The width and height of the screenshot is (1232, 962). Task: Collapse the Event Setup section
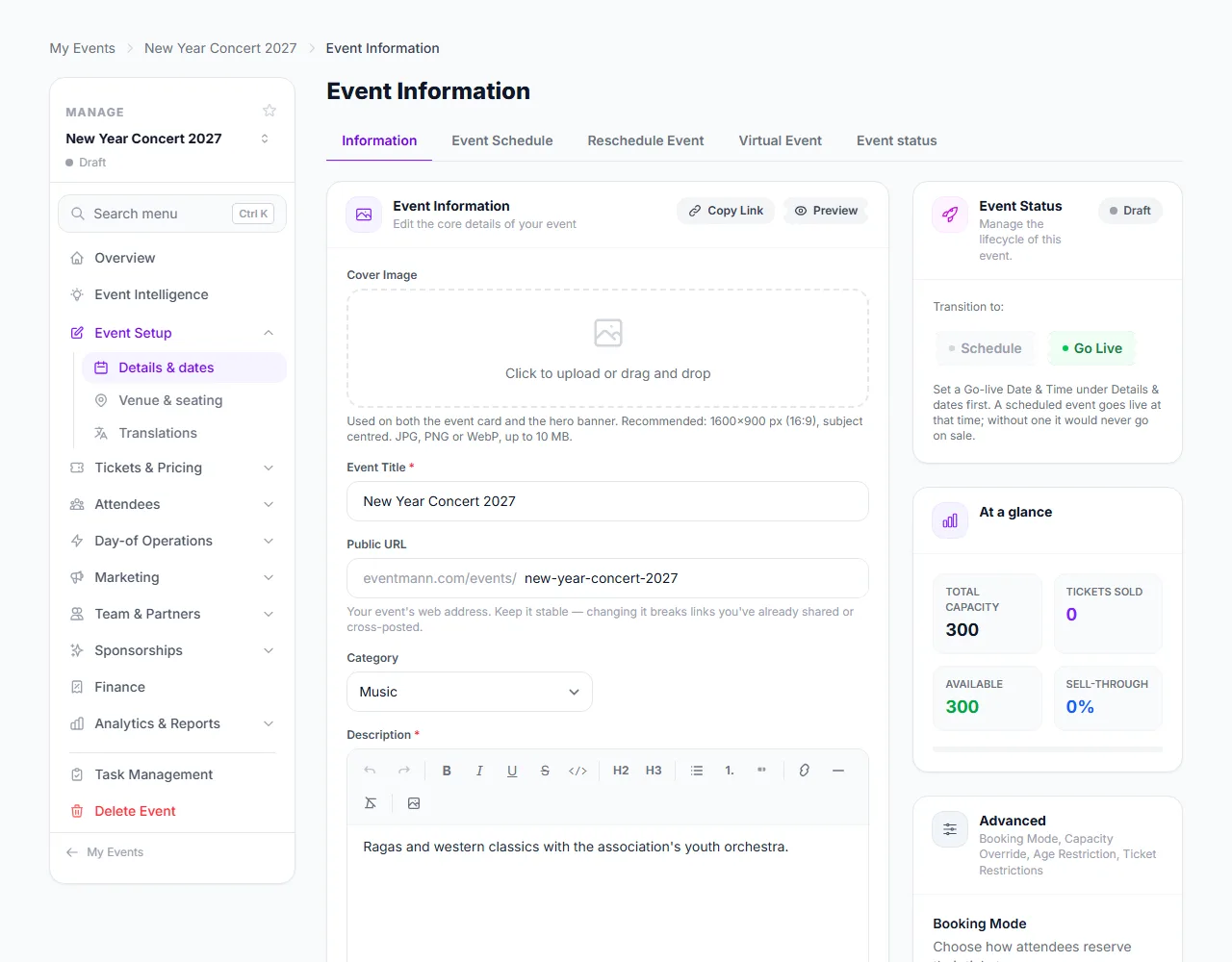point(269,333)
